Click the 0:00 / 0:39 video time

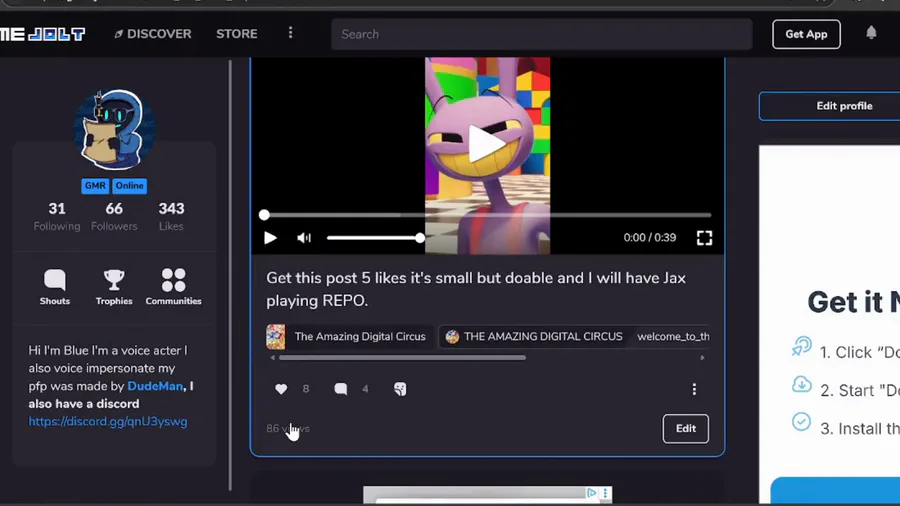tap(650, 238)
